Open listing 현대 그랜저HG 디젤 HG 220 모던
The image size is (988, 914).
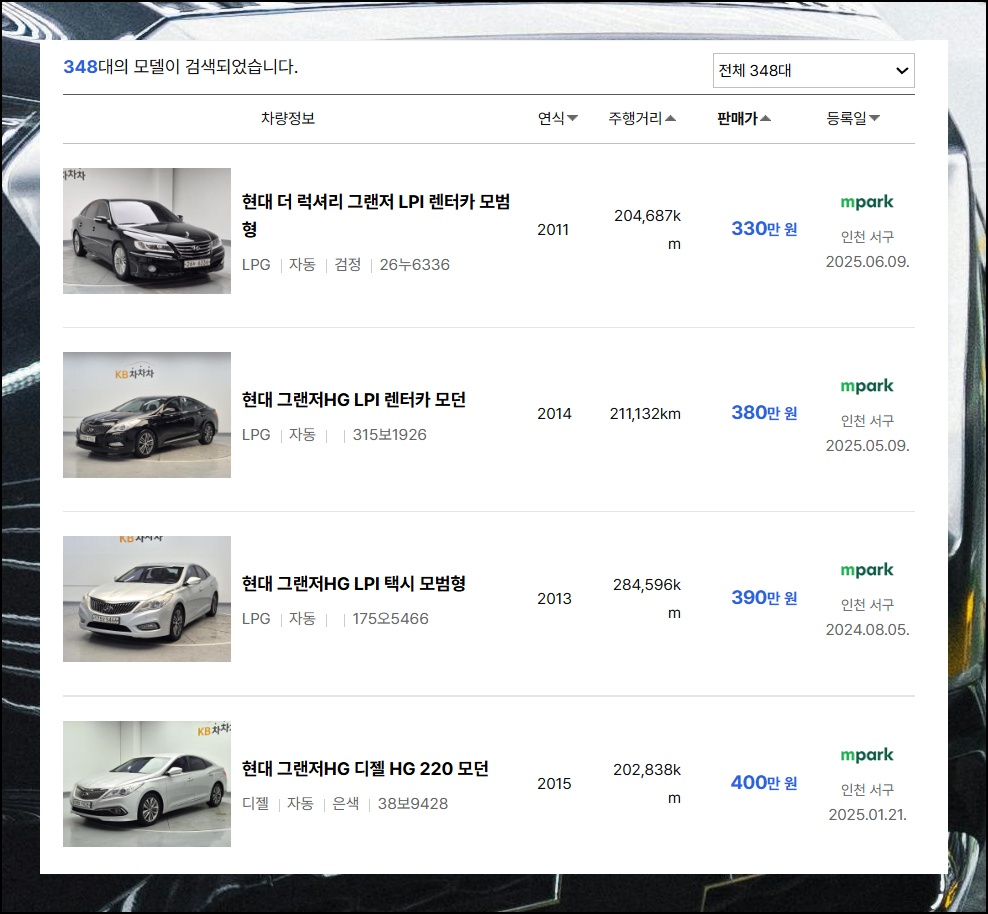365,768
